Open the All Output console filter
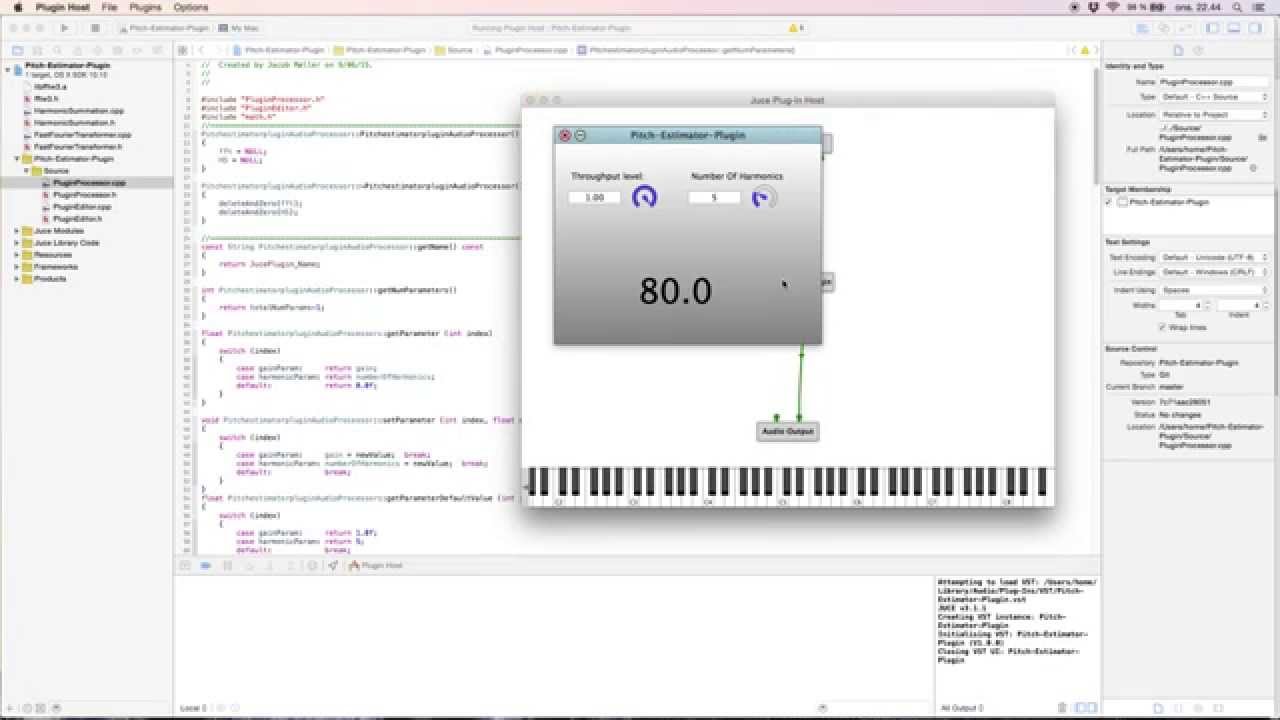The height and width of the screenshot is (720, 1280). 963,708
